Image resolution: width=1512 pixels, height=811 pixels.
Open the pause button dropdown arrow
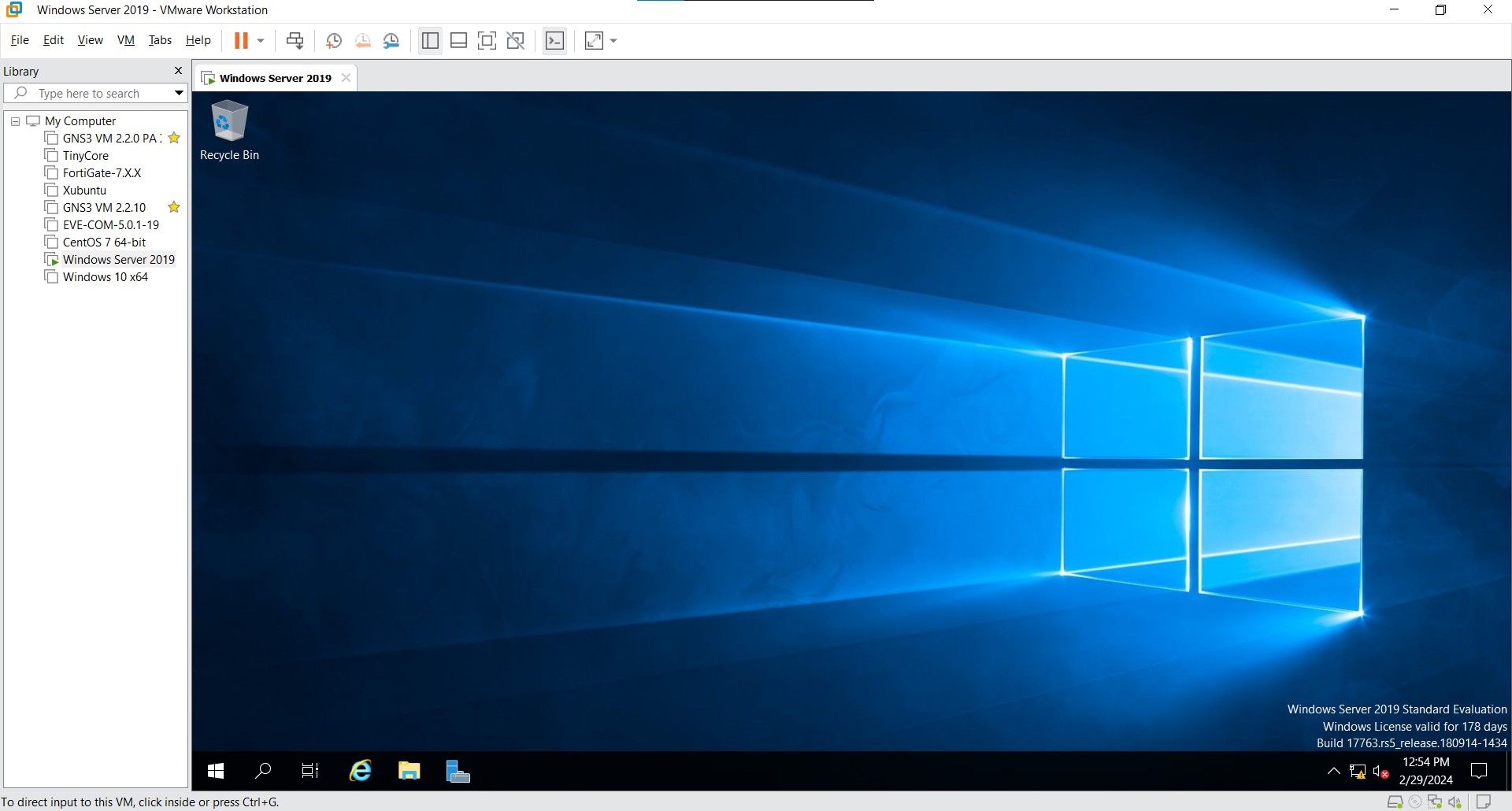[x=260, y=40]
